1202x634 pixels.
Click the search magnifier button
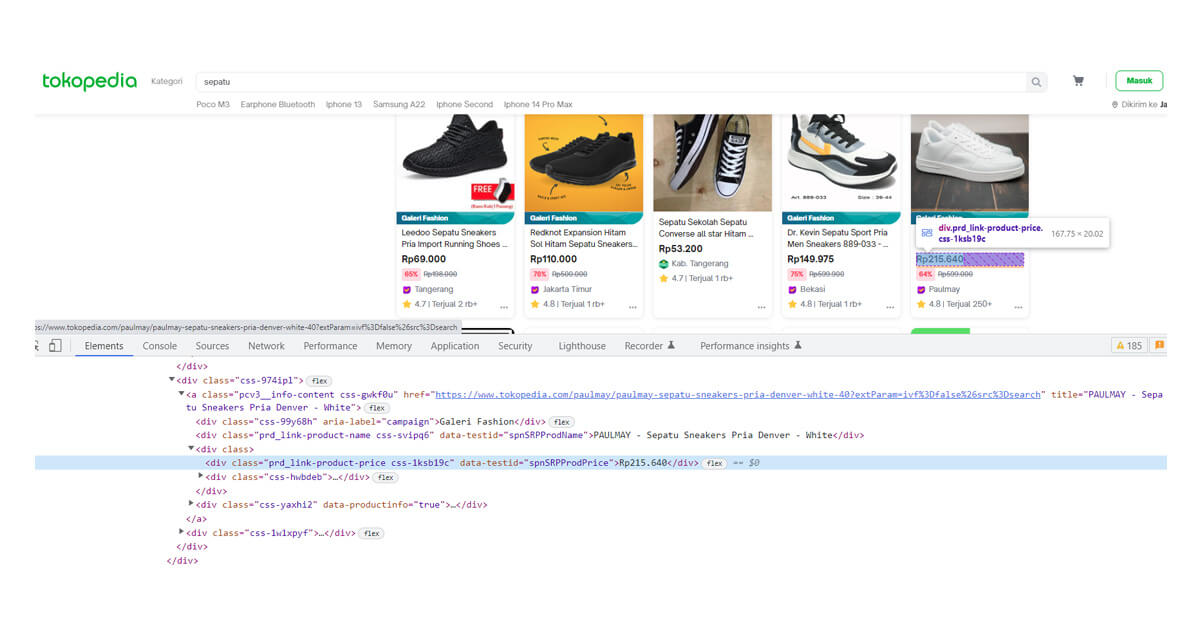(1036, 82)
